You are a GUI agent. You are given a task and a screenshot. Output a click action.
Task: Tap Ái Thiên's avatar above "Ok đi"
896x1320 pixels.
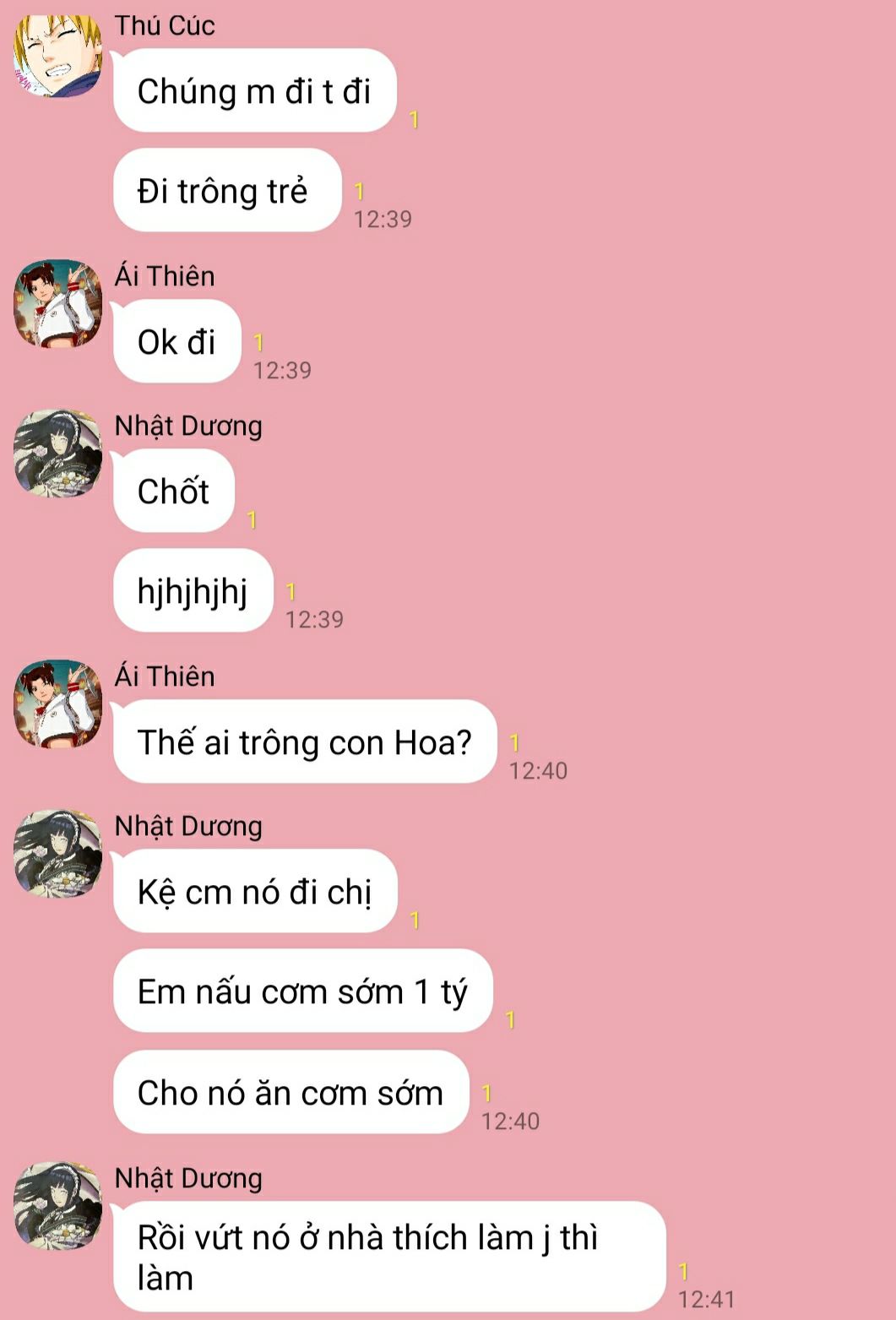click(58, 304)
